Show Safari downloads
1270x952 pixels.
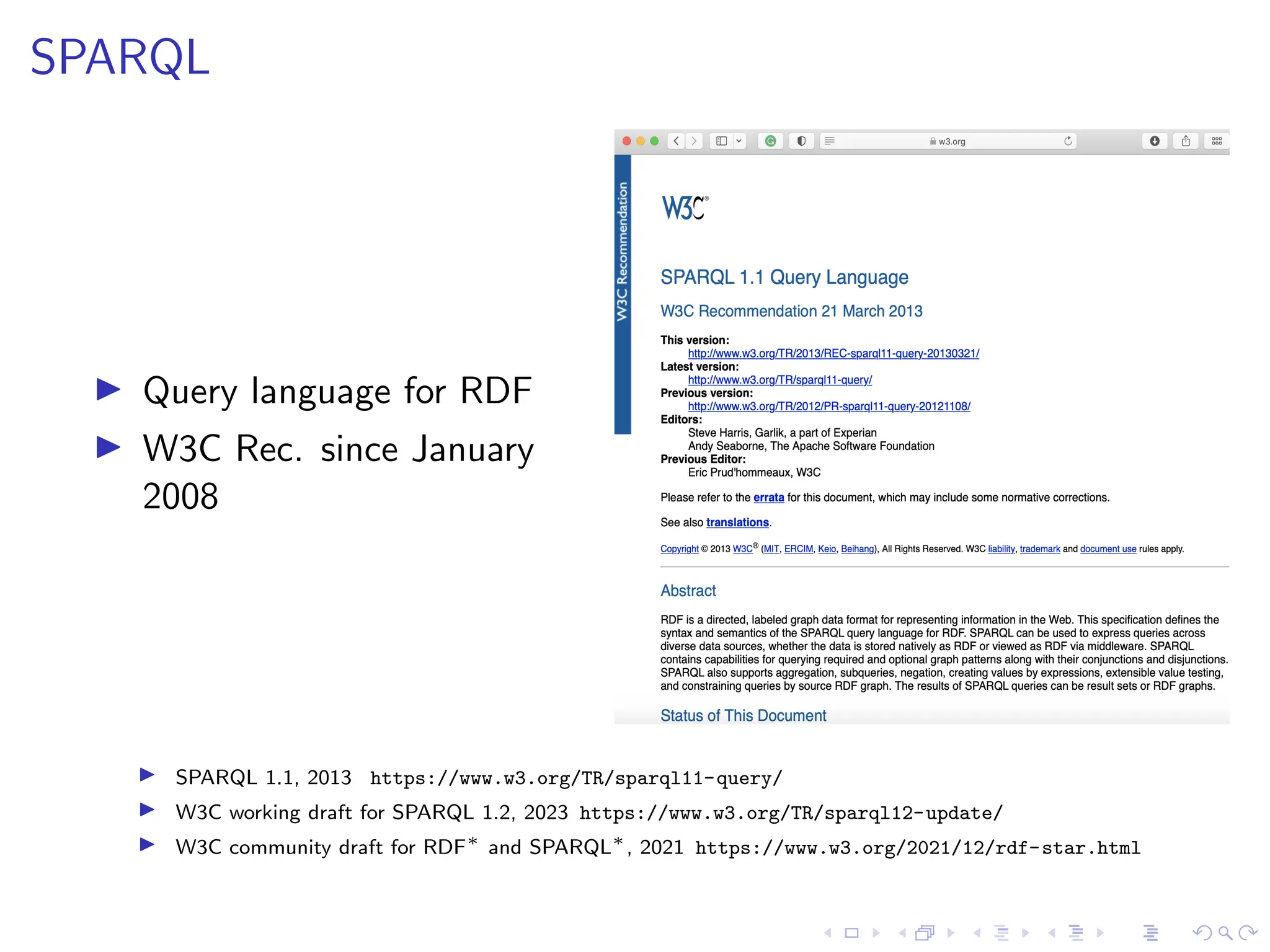(x=1155, y=141)
